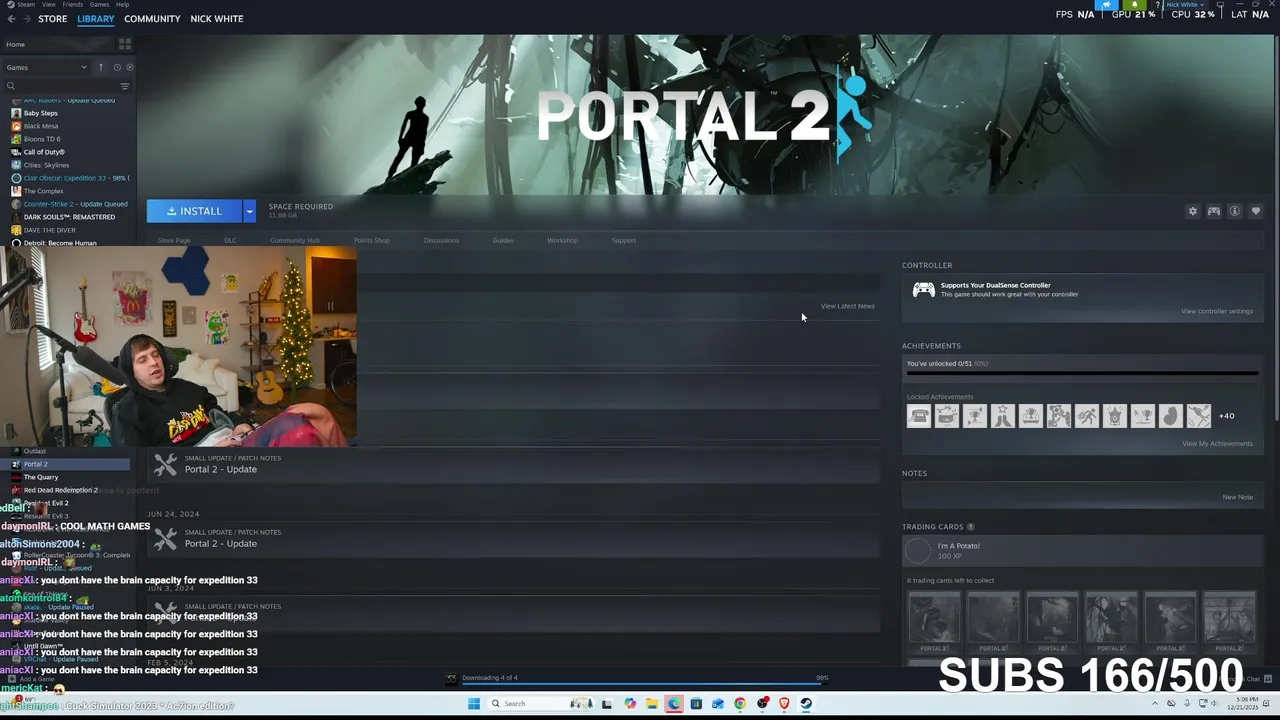Click View My Achievements
The width and height of the screenshot is (1280, 720).
pyautogui.click(x=1217, y=444)
